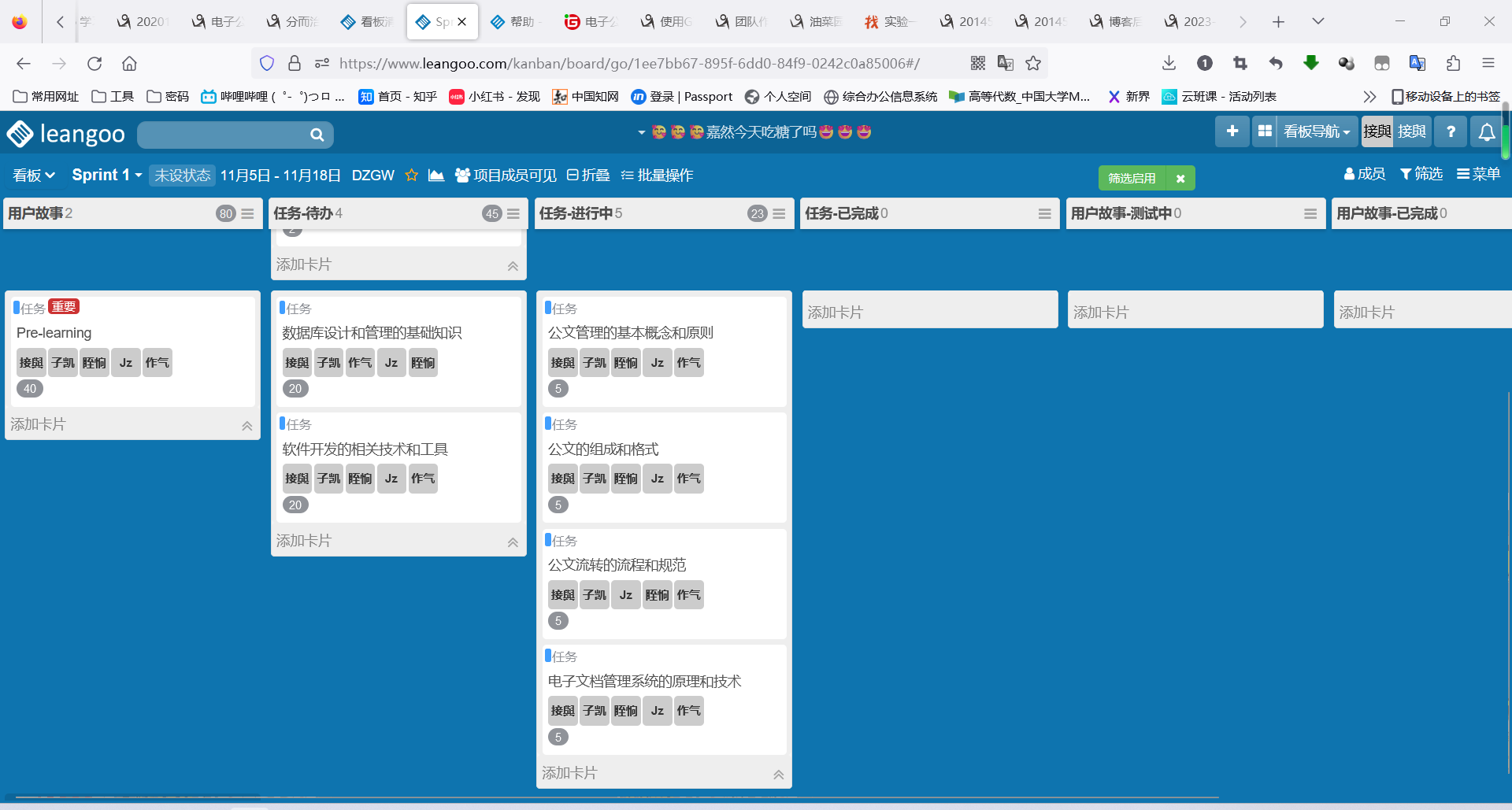Open the 成员 members panel
The height and width of the screenshot is (810, 1512).
coord(1365,174)
